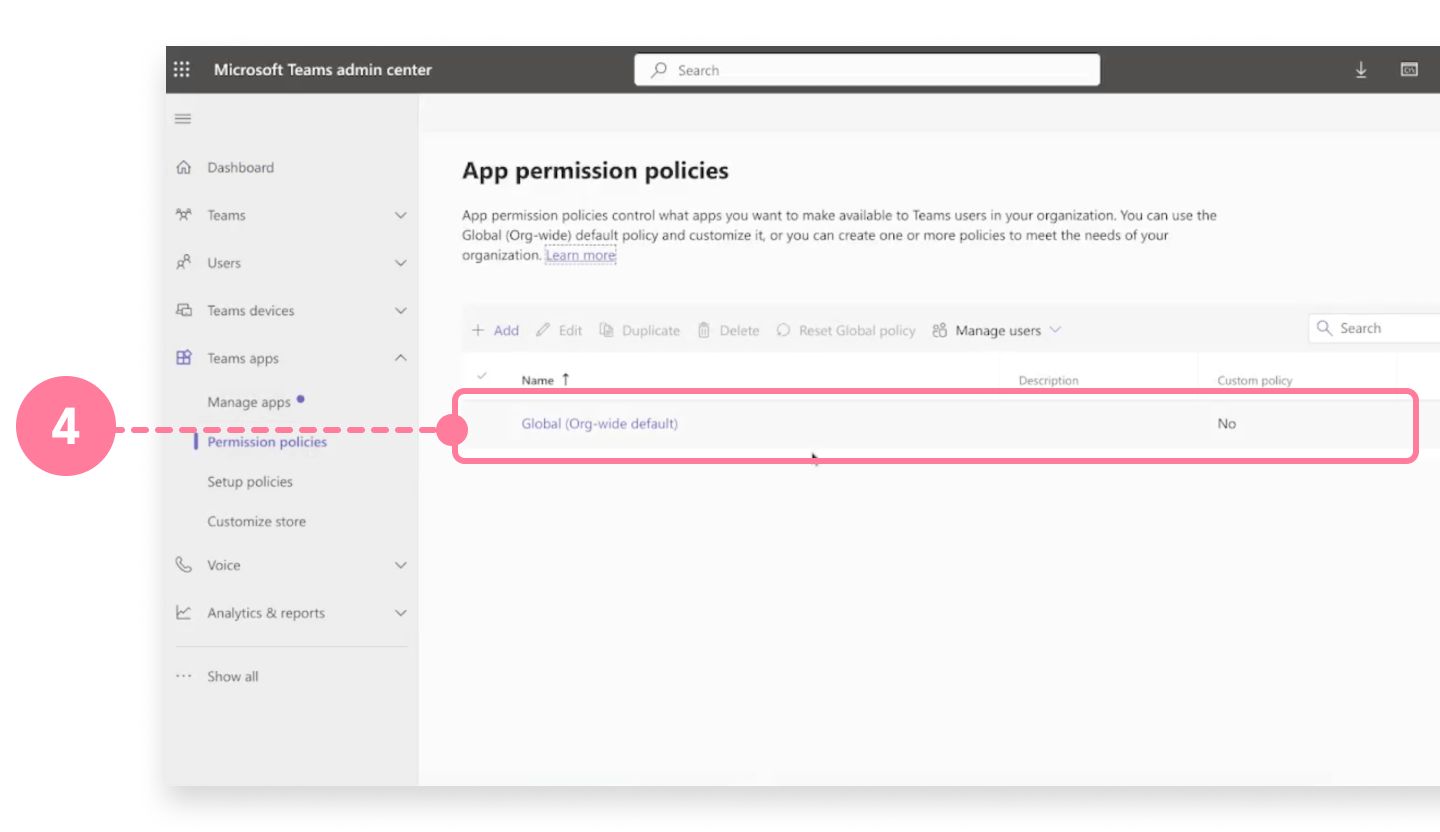Click the policies table Search field
Viewport: 1440px width, 832px height.
pos(1376,328)
